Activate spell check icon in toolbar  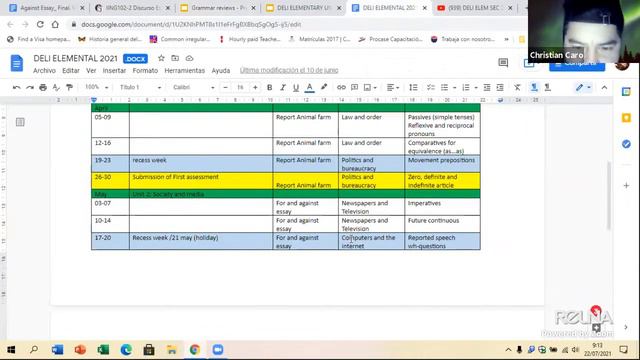[56, 87]
